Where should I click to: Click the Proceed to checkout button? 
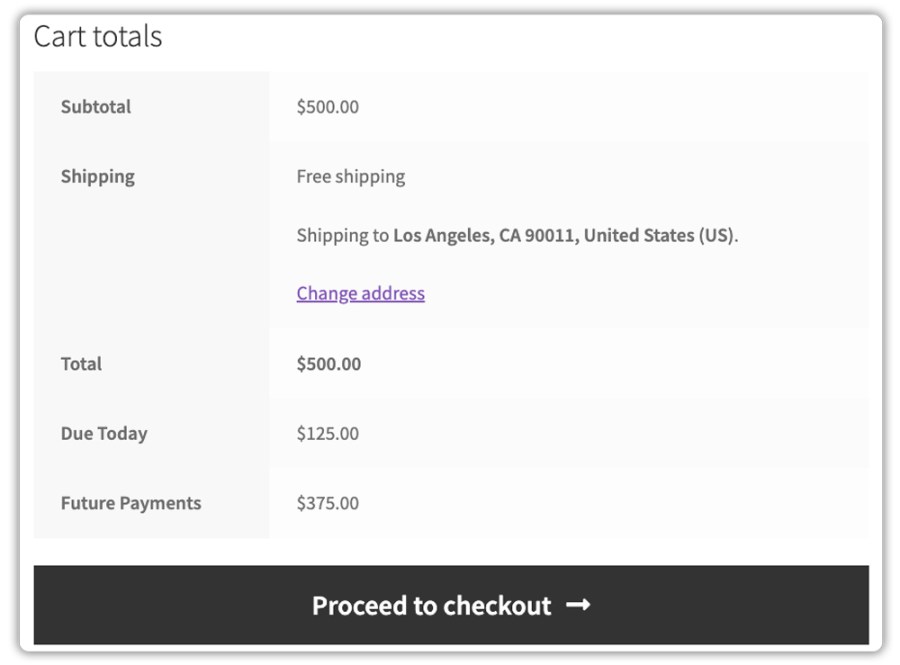click(450, 605)
